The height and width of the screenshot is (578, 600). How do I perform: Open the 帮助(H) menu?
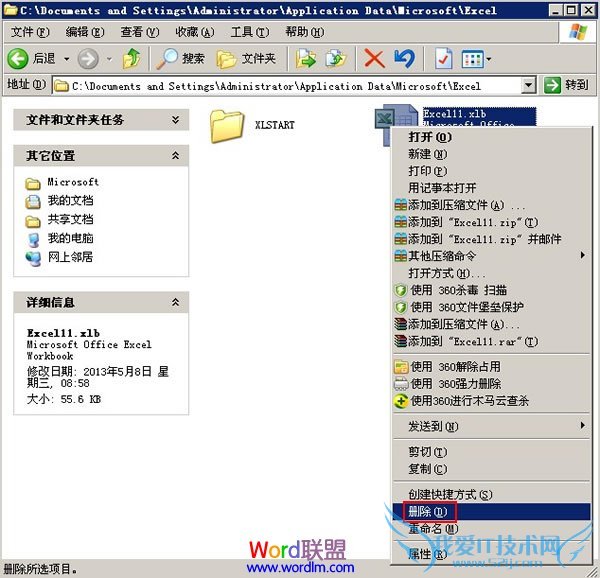tap(305, 32)
